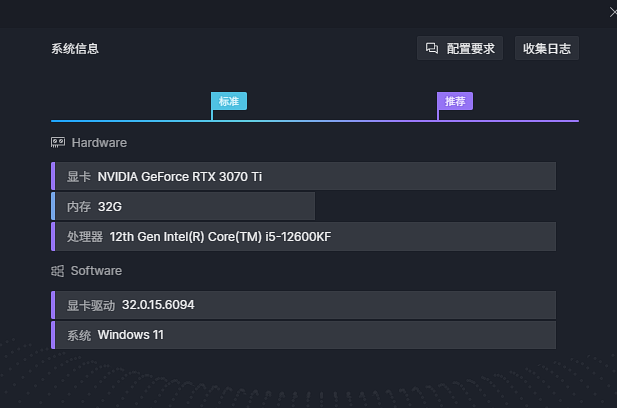This screenshot has height=408, width=617.
Task: Select the 标准 standard marker flag
Action: coord(229,101)
